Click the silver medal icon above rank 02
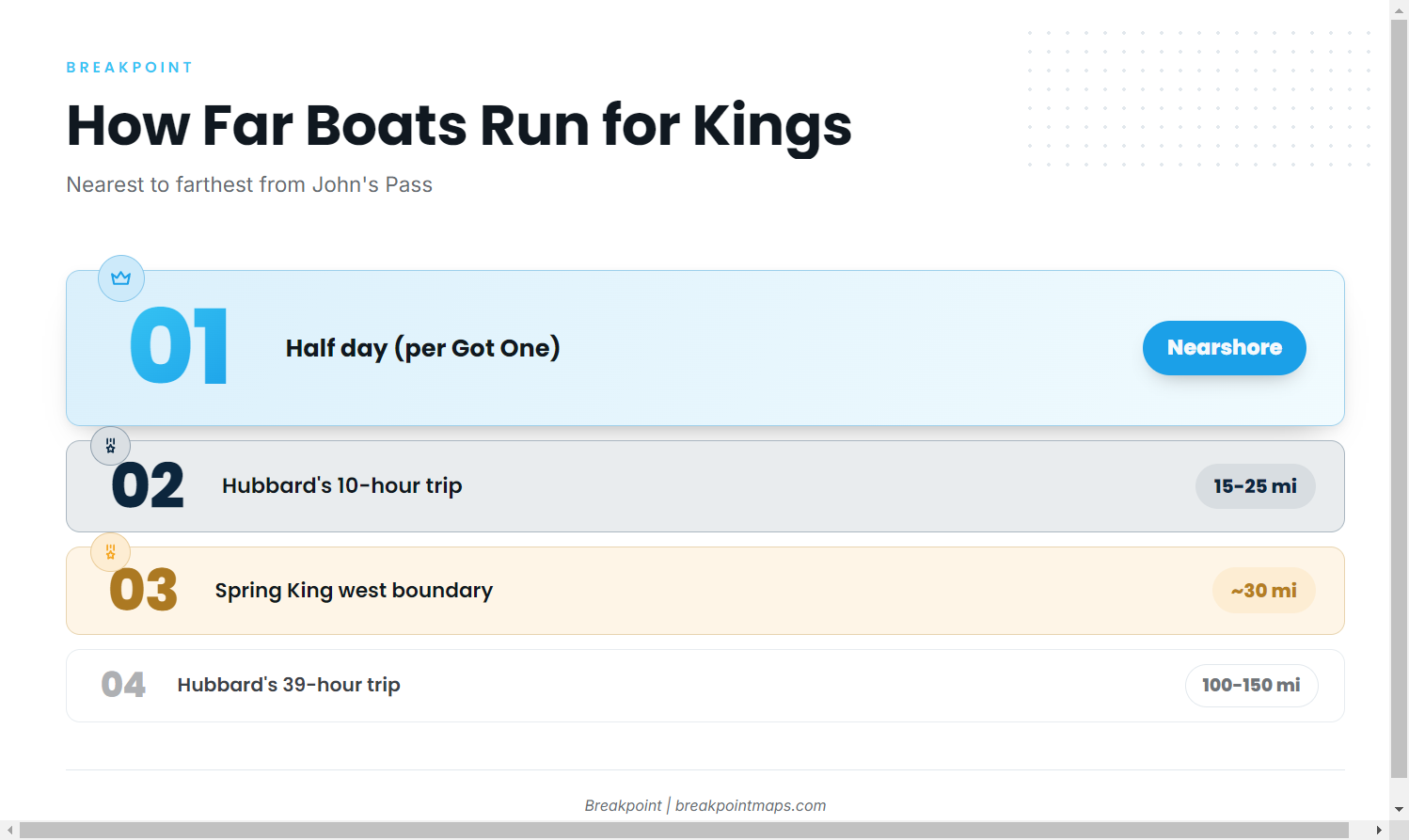Viewport: 1409px width, 840px height. [x=110, y=446]
